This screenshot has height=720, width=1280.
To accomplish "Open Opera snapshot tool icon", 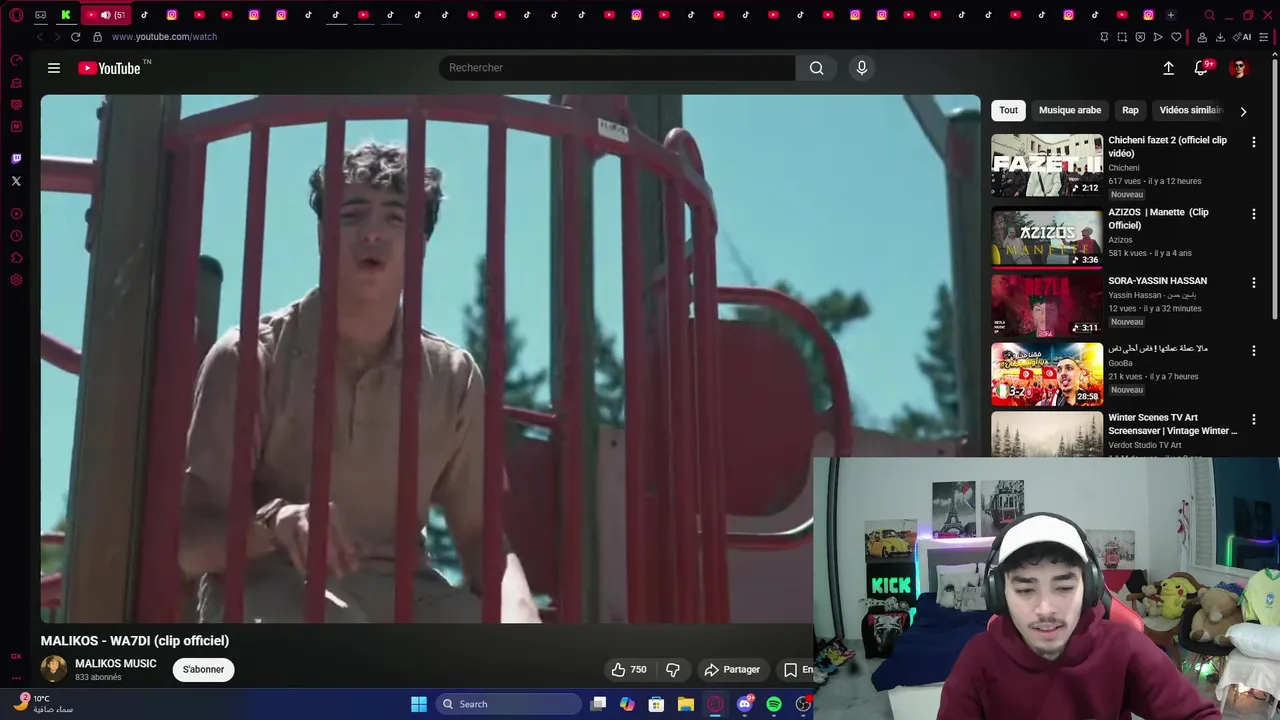I will click(1122, 37).
